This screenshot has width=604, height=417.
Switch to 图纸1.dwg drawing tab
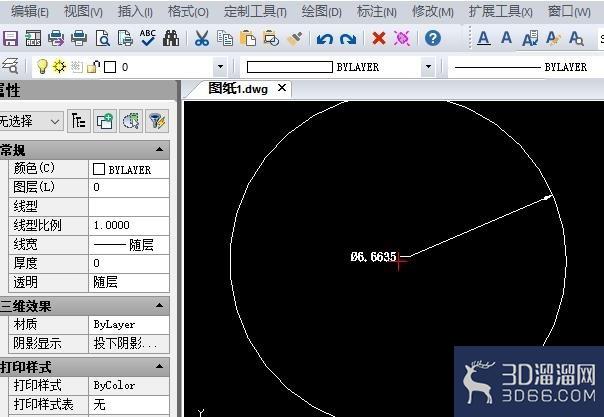click(x=238, y=89)
